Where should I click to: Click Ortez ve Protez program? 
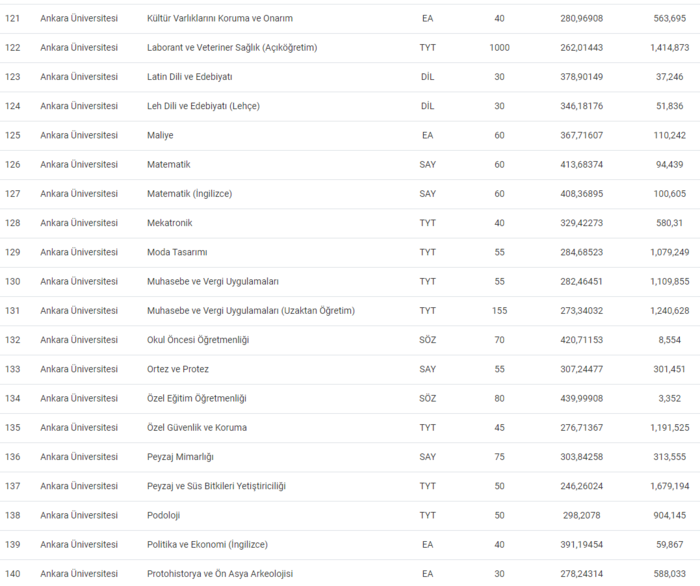click(x=177, y=369)
